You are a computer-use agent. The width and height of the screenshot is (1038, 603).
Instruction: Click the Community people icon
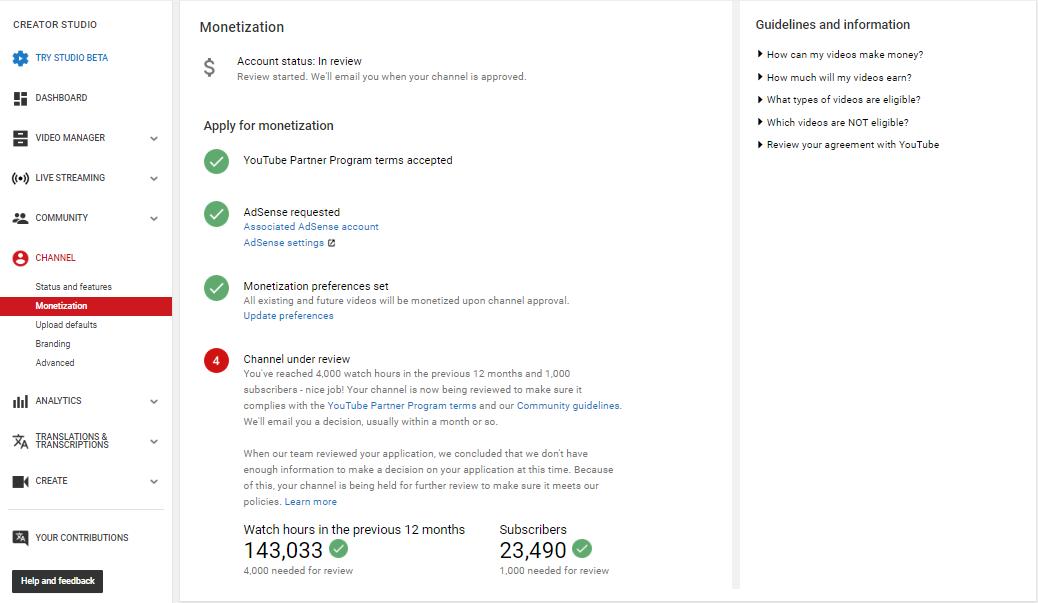click(21, 218)
